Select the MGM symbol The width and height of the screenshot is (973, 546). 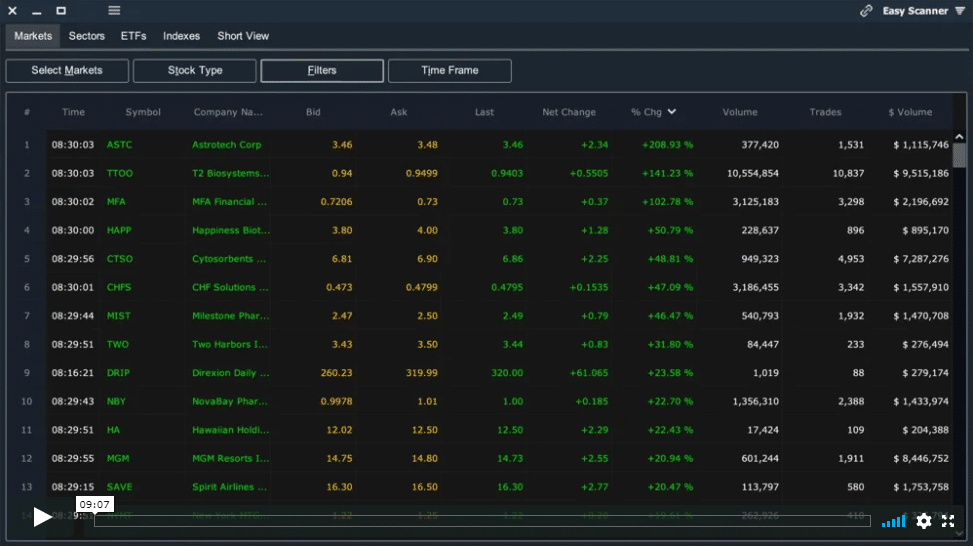118,459
